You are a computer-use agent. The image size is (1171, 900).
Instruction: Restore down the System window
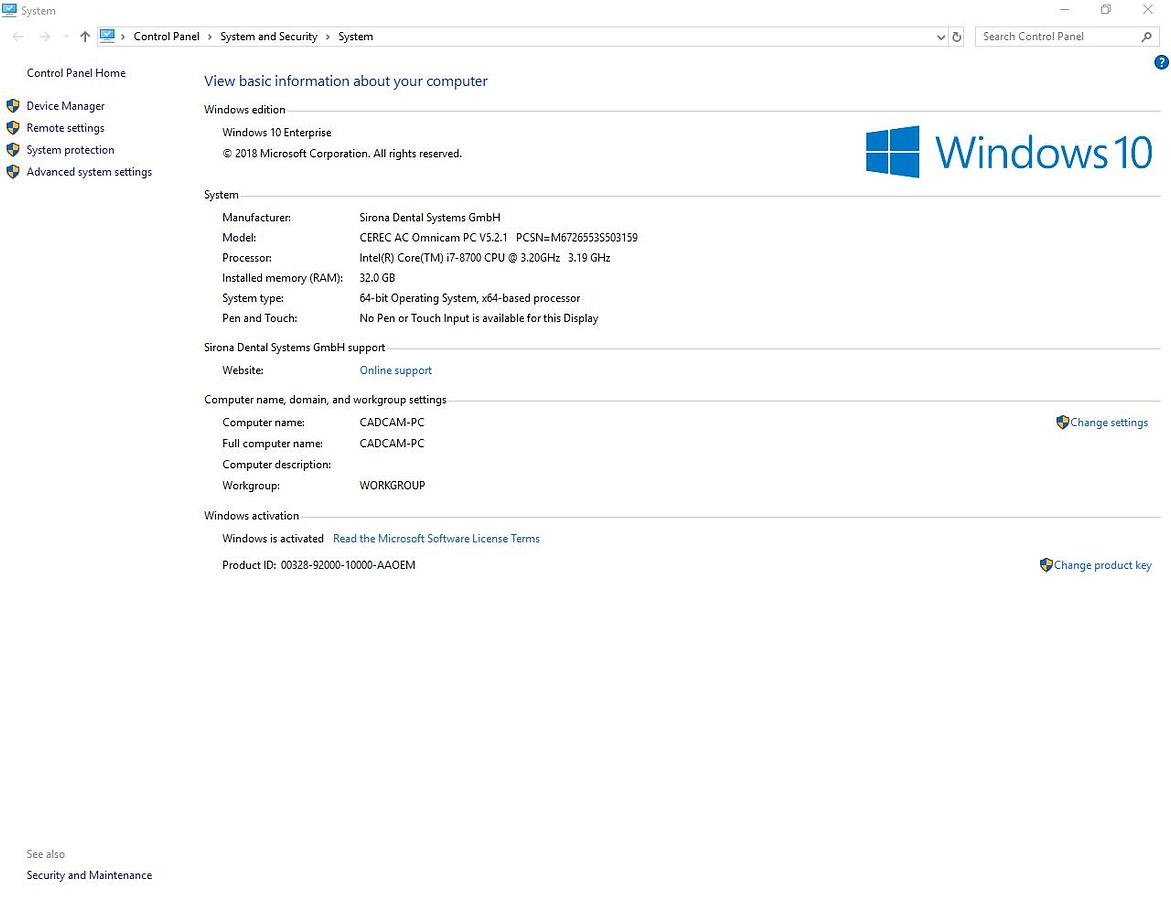click(x=1105, y=10)
